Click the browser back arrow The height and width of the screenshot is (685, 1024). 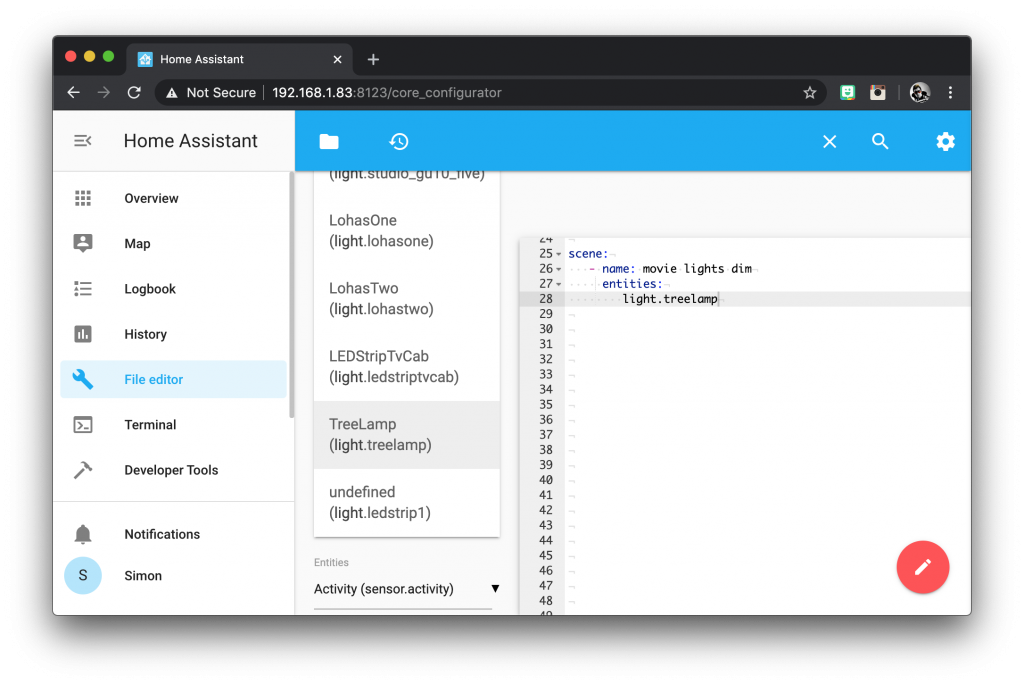[x=74, y=93]
